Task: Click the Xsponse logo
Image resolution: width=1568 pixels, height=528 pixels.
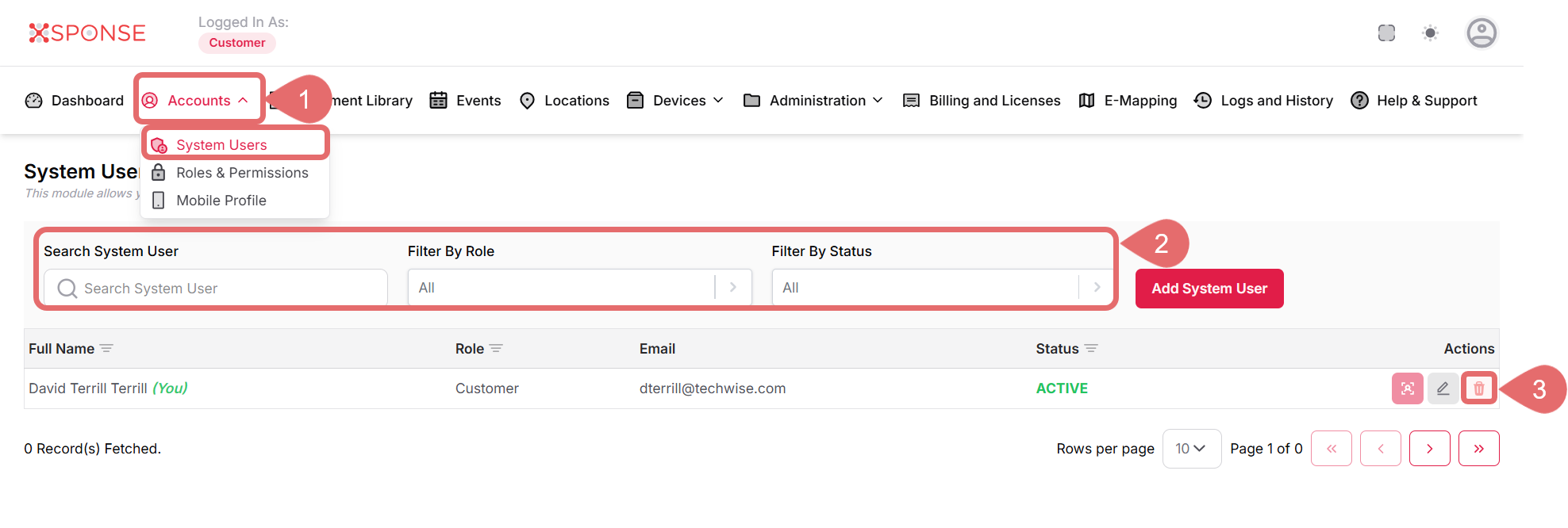Action: [87, 33]
